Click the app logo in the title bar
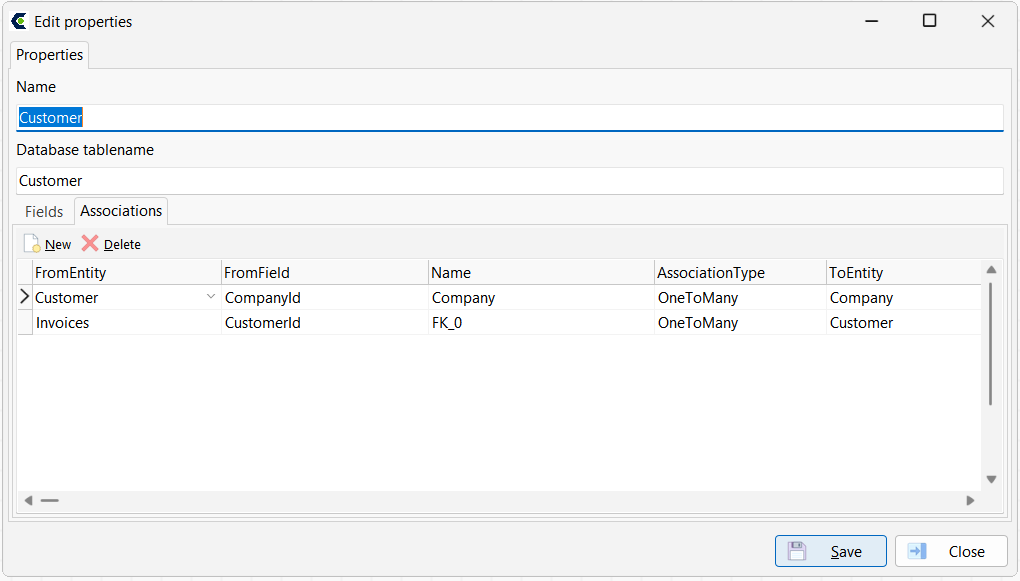This screenshot has width=1020, height=581. tap(19, 21)
